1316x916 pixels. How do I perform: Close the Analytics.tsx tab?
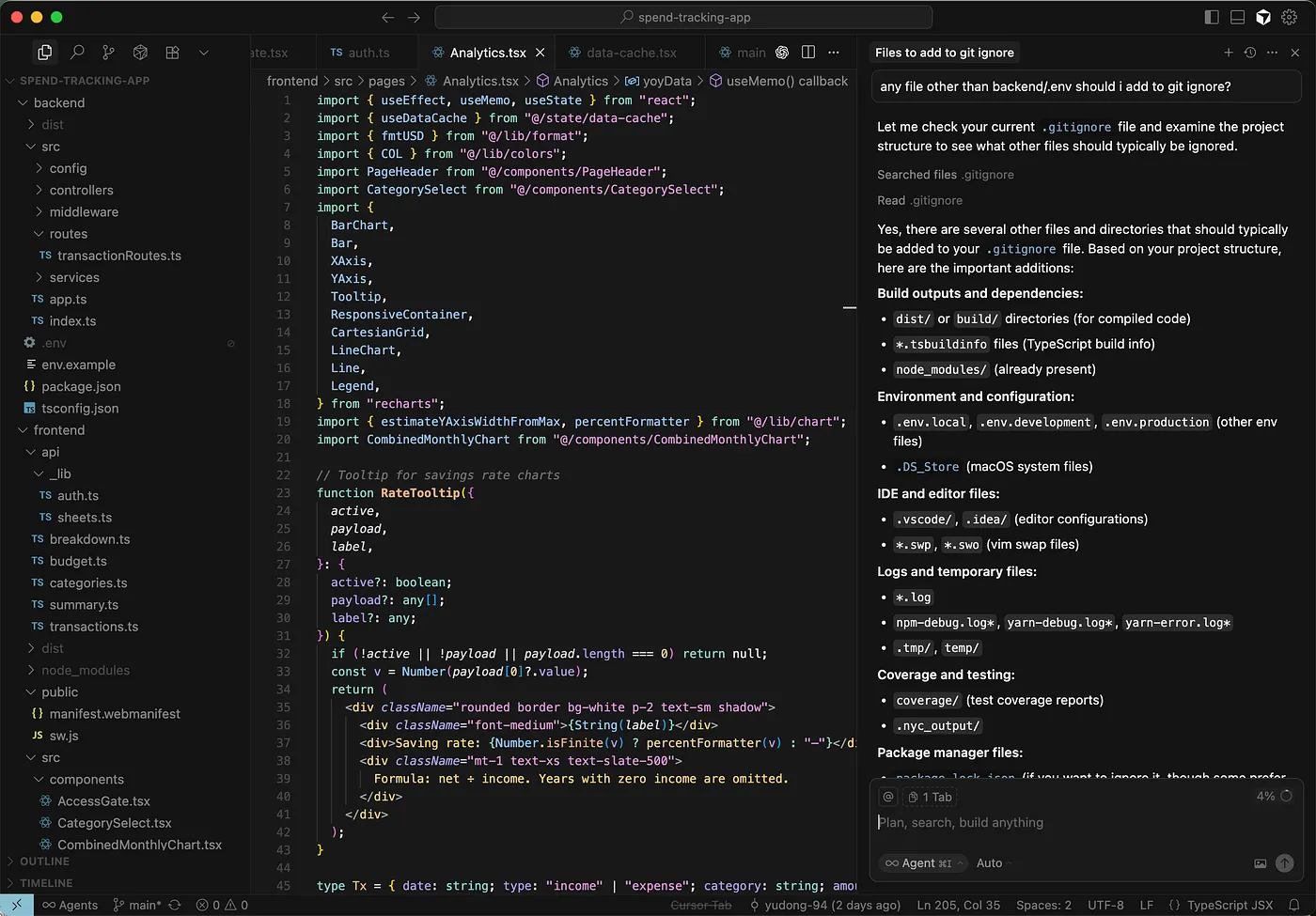click(x=540, y=53)
